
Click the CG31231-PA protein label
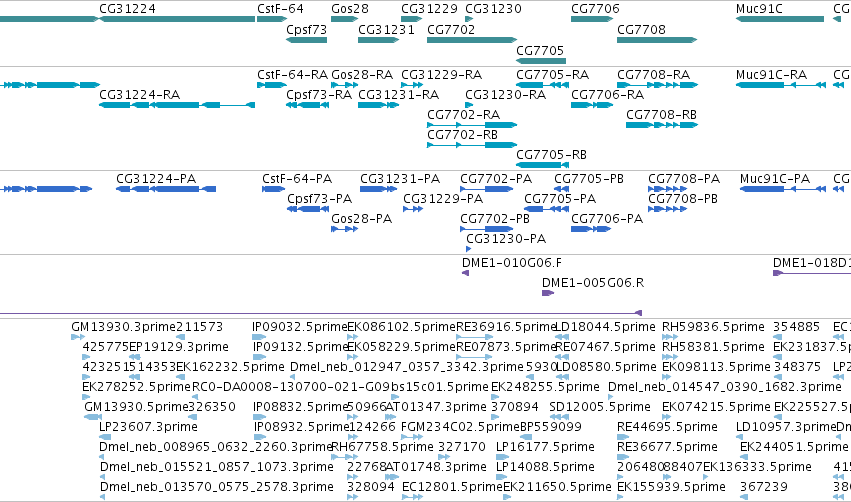click(399, 179)
